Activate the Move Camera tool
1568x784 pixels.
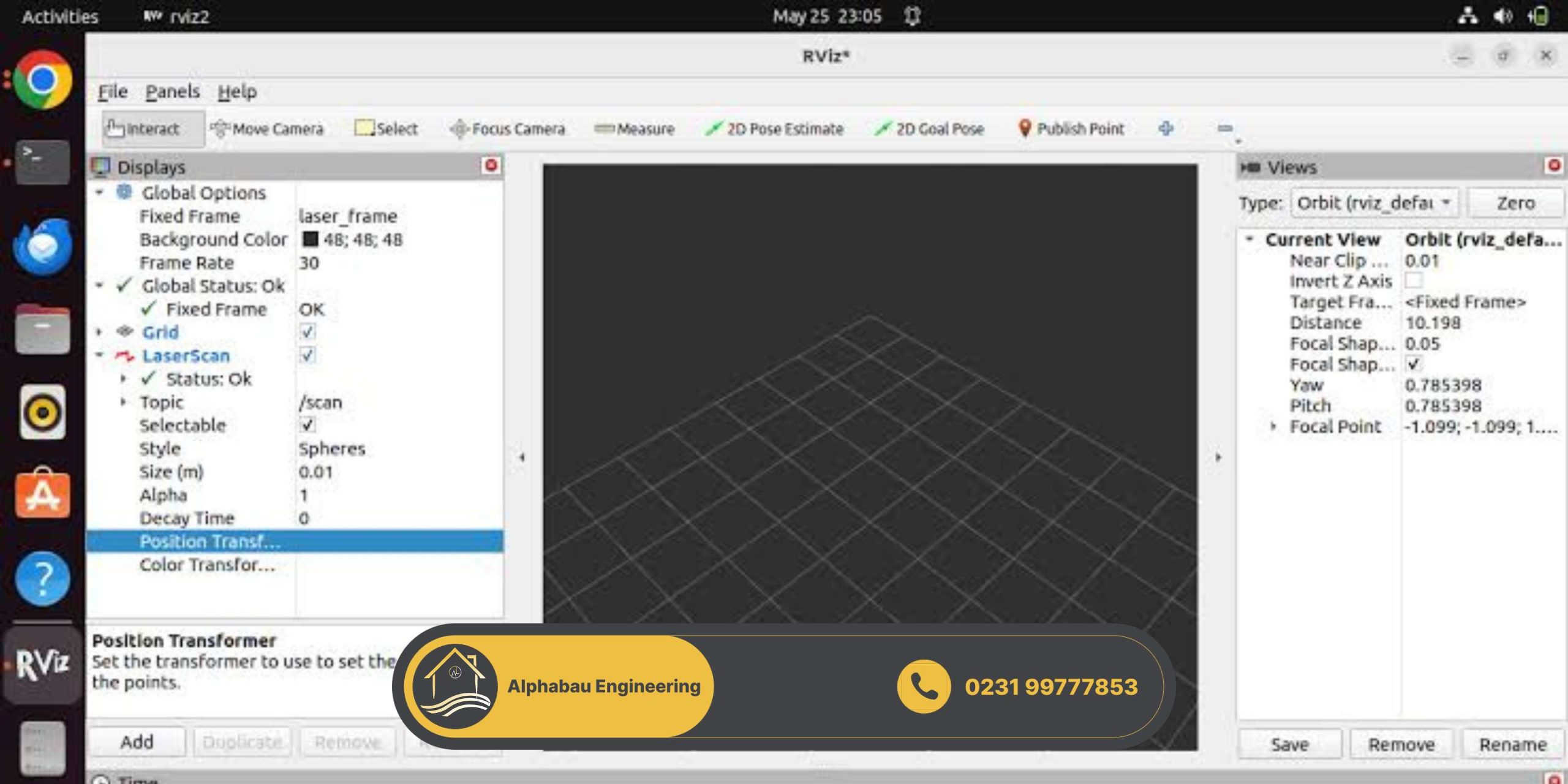[x=267, y=129]
